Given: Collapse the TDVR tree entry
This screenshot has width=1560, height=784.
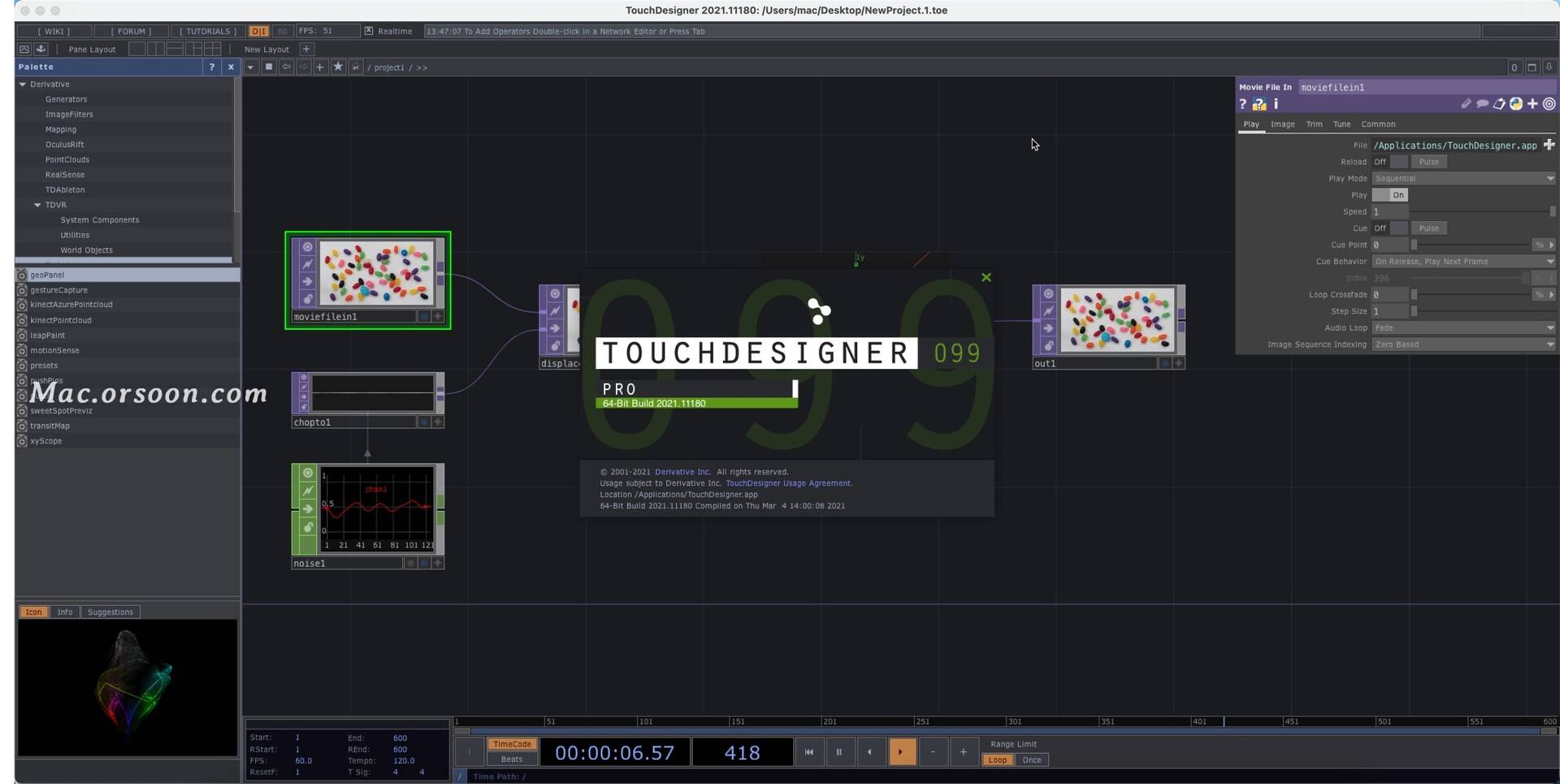Looking at the screenshot, I should click(x=37, y=205).
